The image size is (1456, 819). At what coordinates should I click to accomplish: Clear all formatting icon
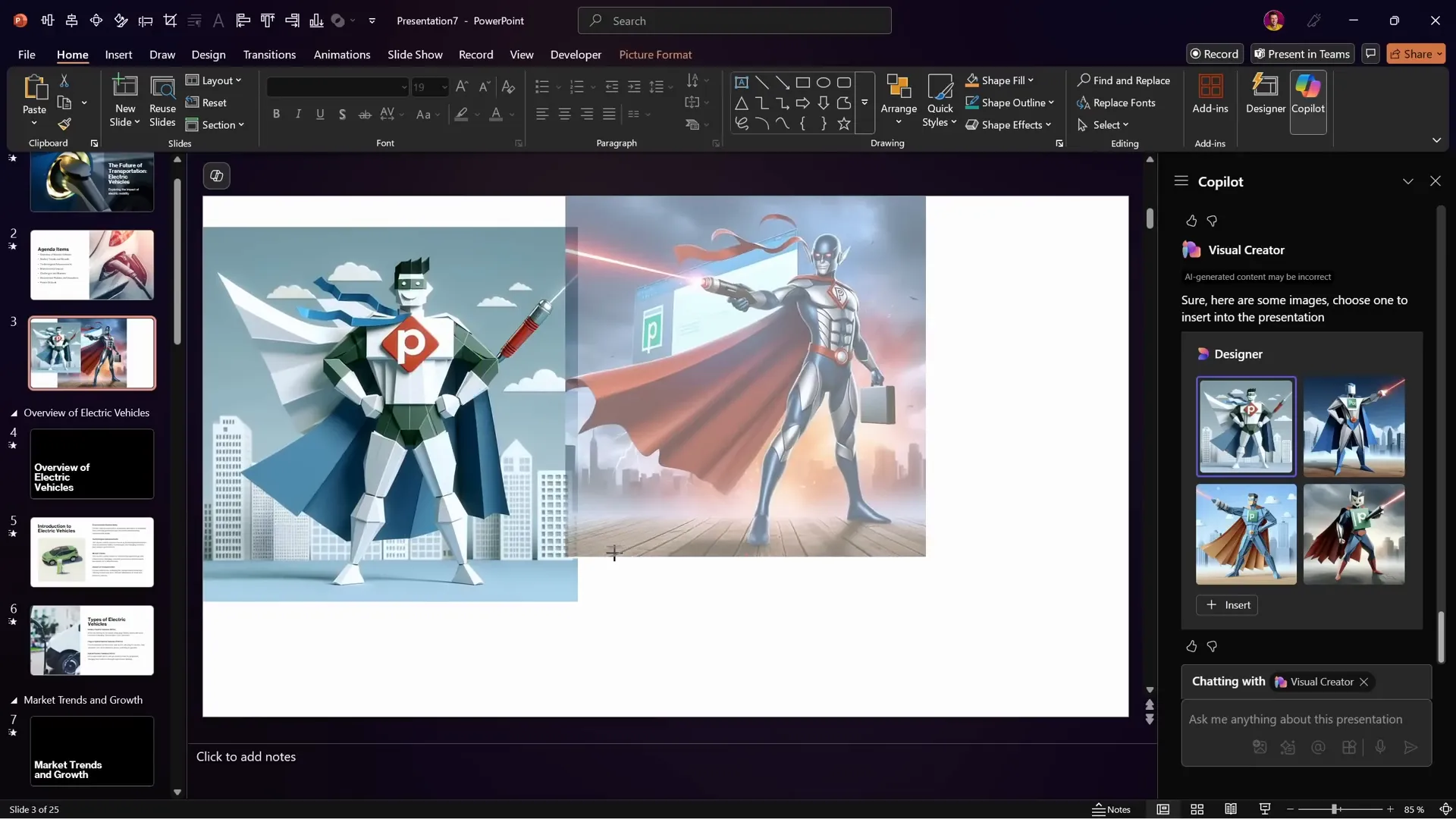point(508,86)
